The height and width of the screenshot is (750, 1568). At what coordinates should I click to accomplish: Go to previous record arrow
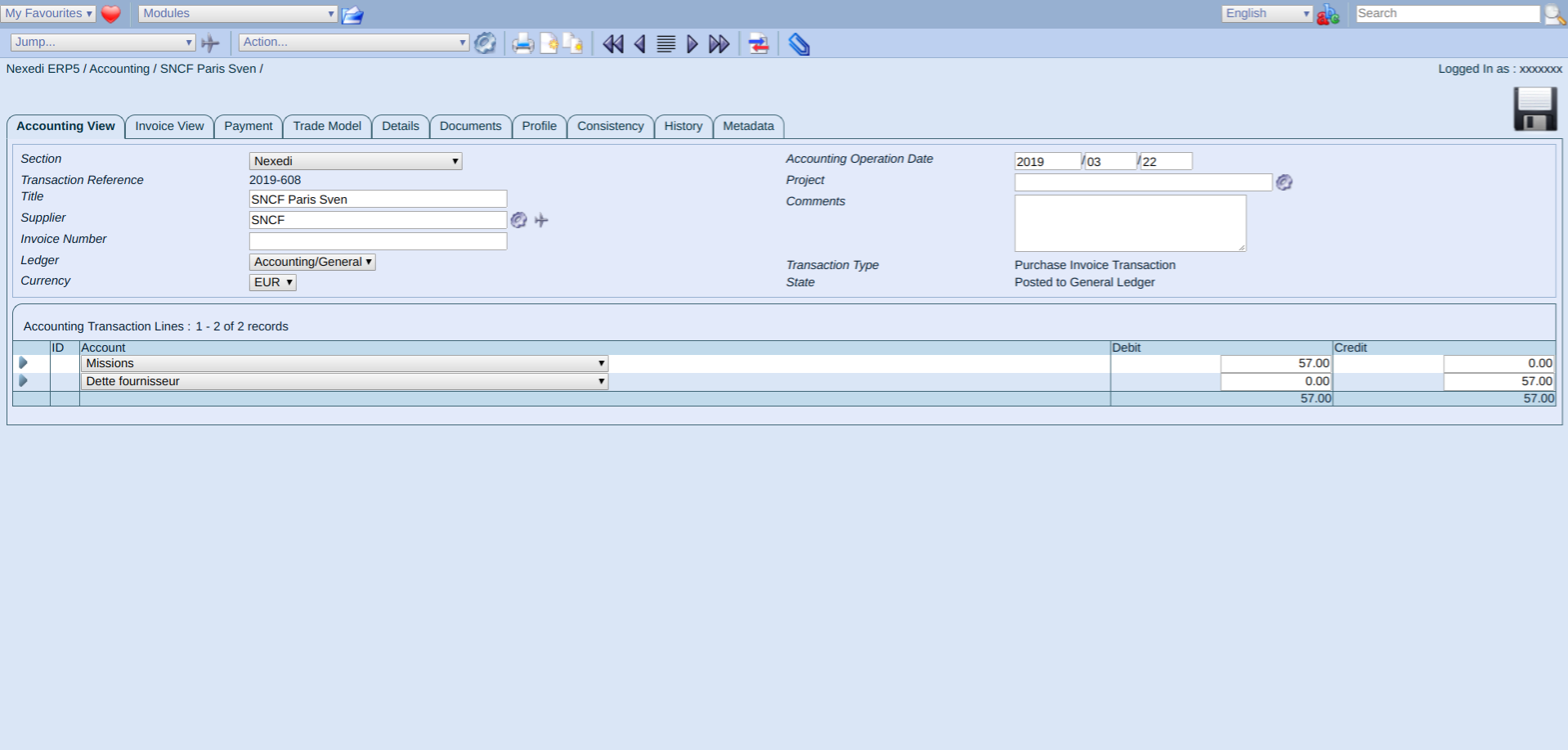coord(639,44)
